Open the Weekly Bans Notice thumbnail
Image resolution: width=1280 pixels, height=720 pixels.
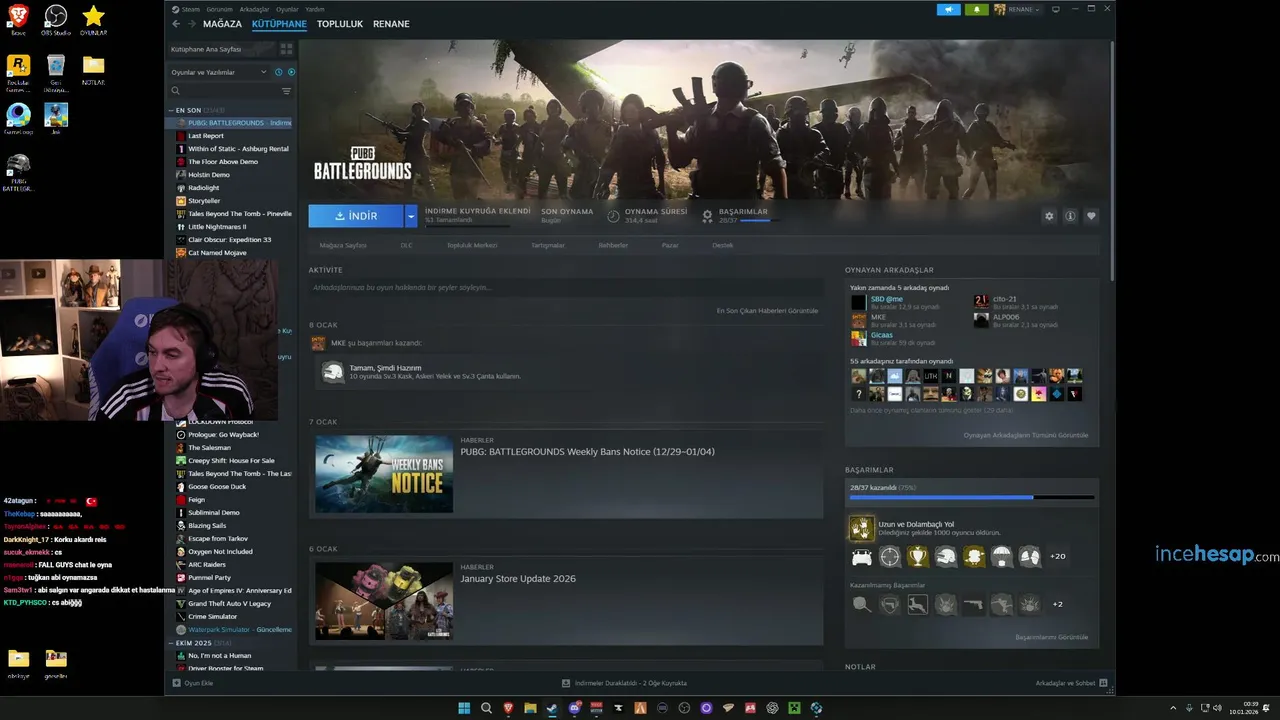[x=384, y=474]
